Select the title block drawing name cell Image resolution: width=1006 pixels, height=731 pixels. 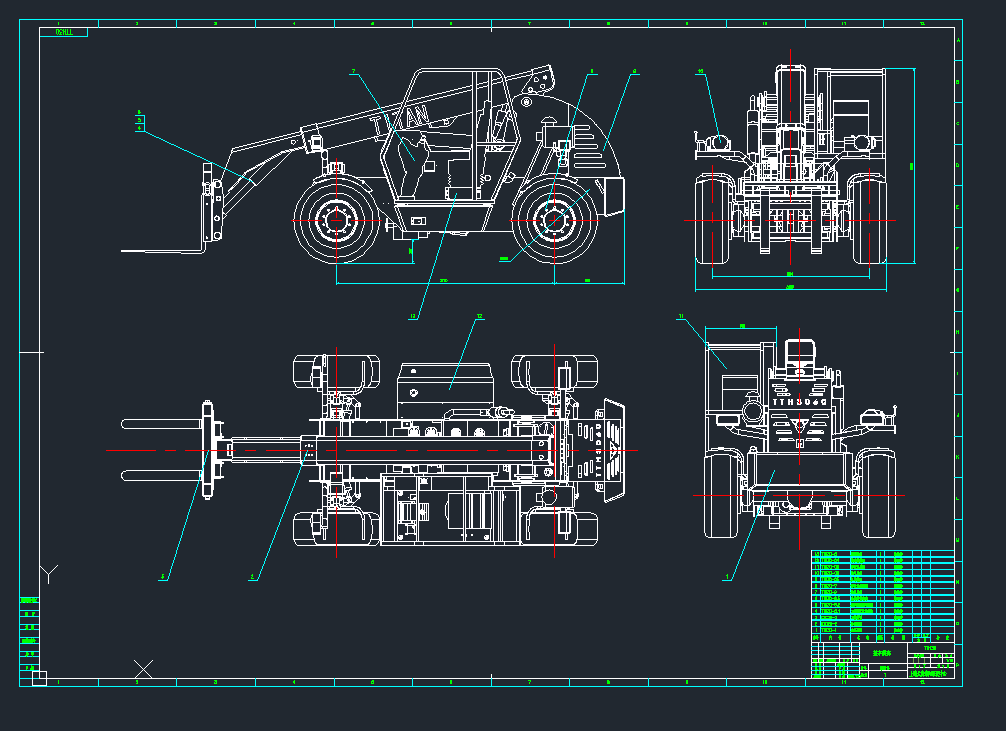(882, 653)
